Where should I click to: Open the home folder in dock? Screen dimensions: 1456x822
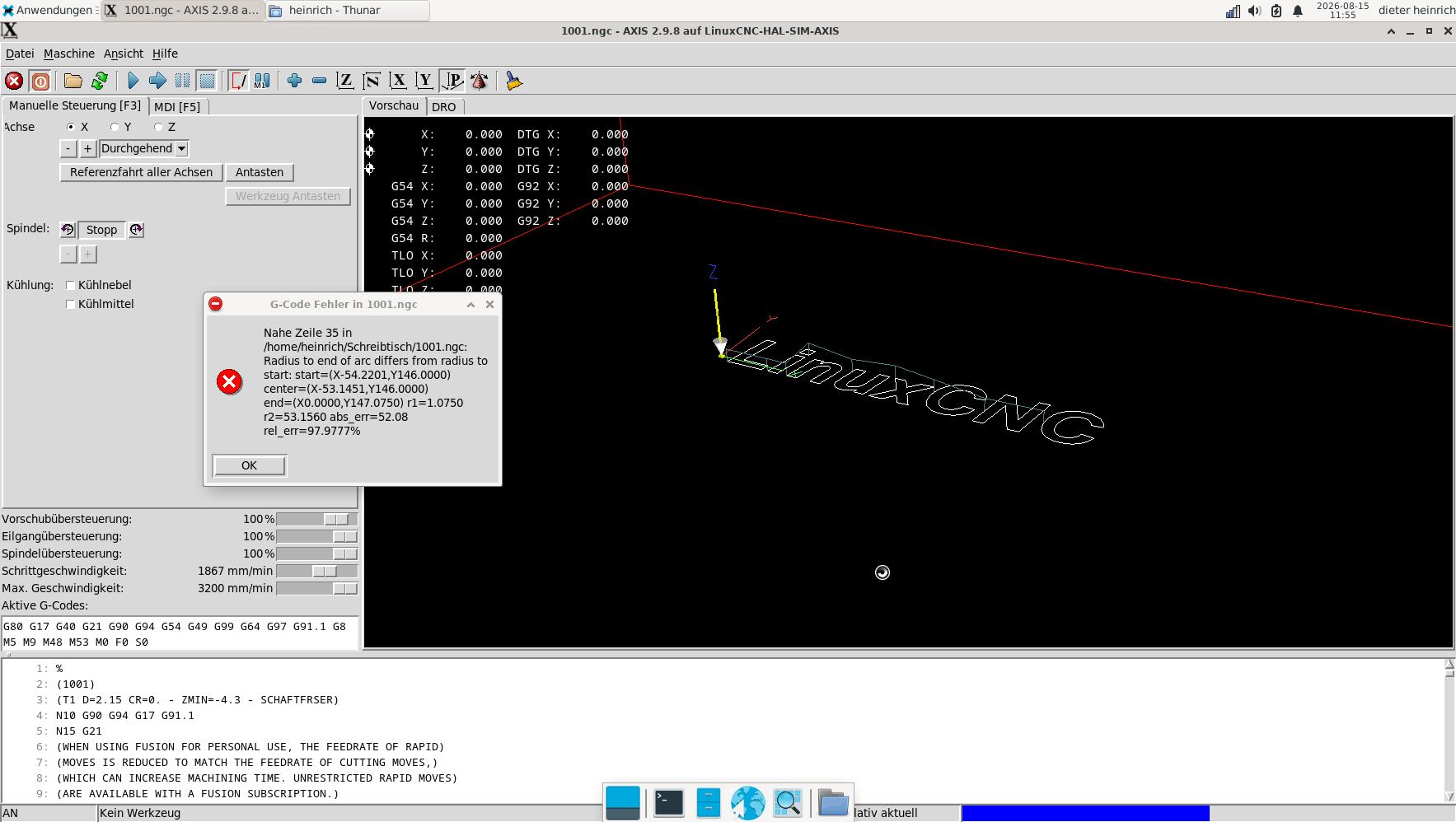point(833,802)
